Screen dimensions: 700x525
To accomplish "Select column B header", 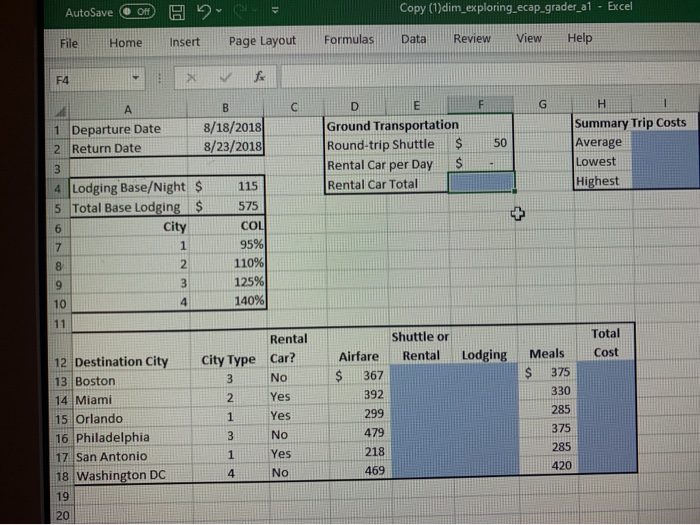I will [x=225, y=108].
